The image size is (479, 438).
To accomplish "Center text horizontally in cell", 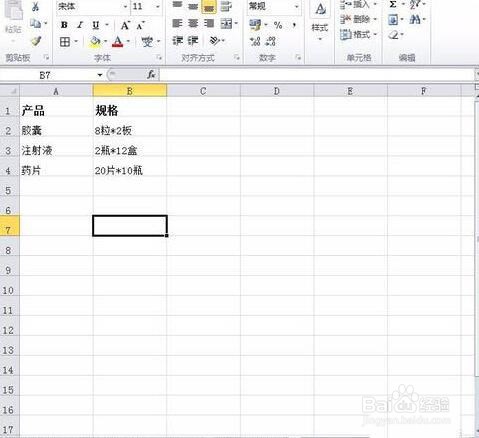I will [193, 23].
